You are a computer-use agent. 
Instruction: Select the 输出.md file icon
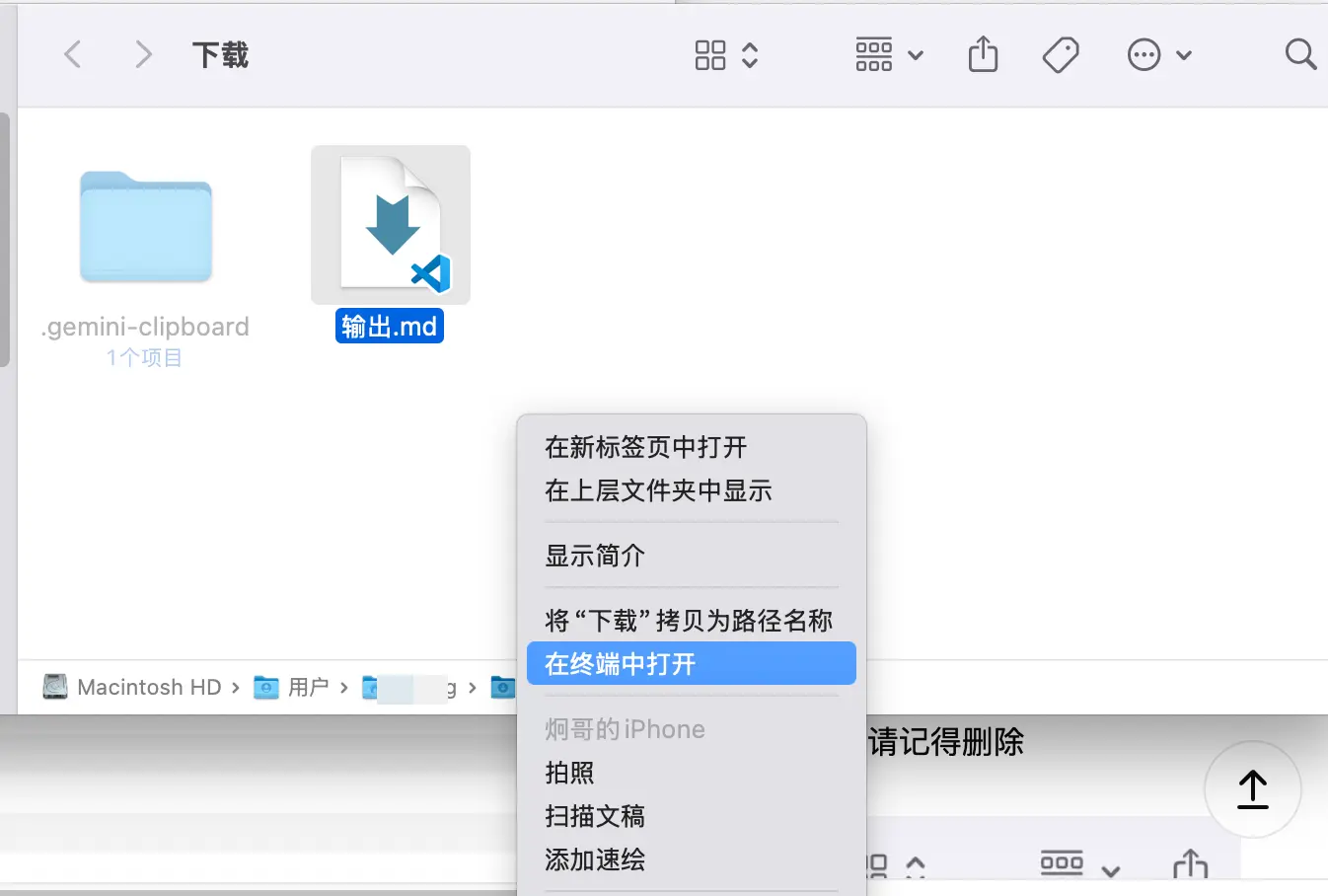(391, 225)
